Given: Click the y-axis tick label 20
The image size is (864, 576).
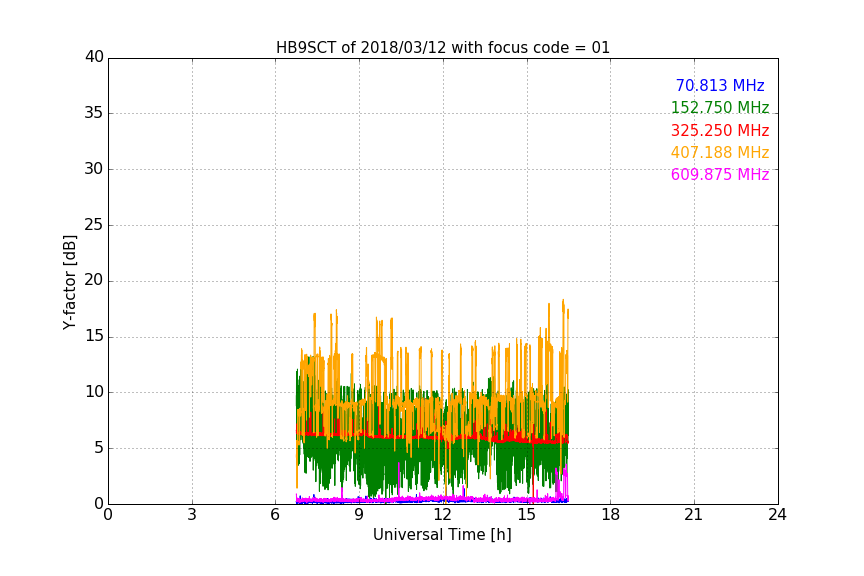Looking at the screenshot, I should (x=94, y=280).
